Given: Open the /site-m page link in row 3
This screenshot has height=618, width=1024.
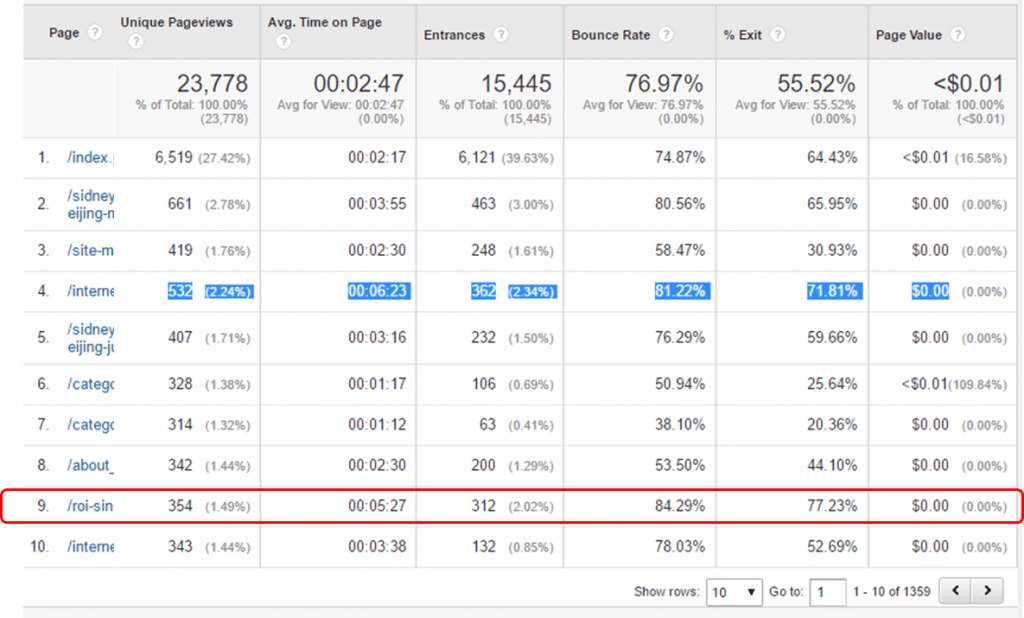Looking at the screenshot, I should tap(90, 250).
